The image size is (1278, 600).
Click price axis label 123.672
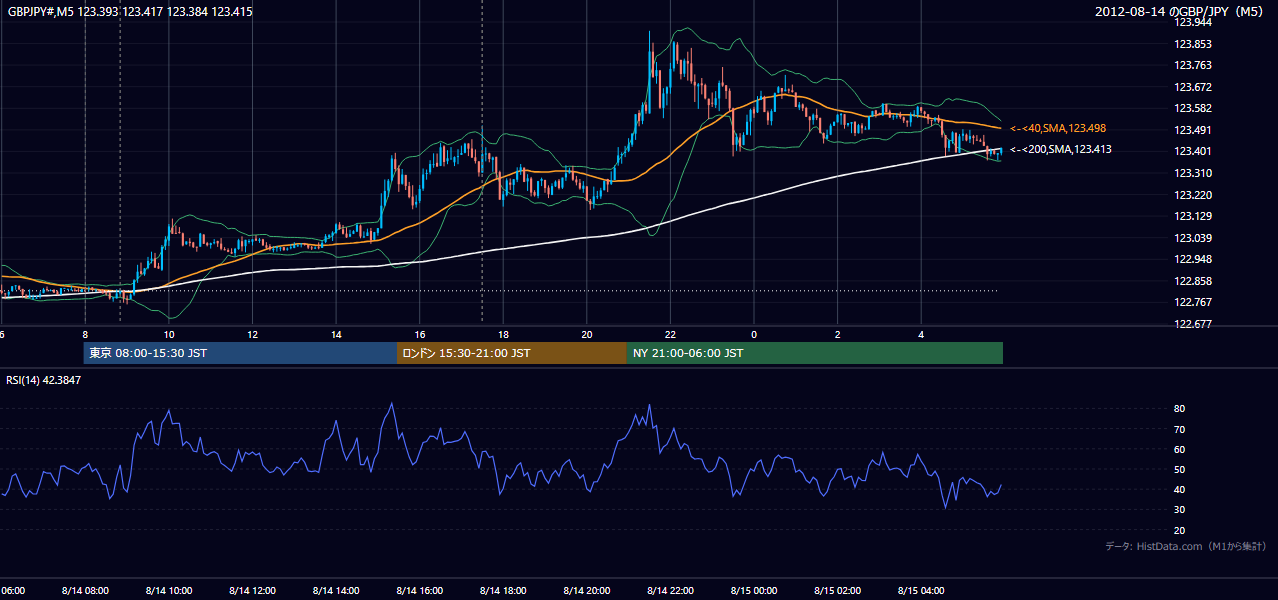pos(1192,87)
